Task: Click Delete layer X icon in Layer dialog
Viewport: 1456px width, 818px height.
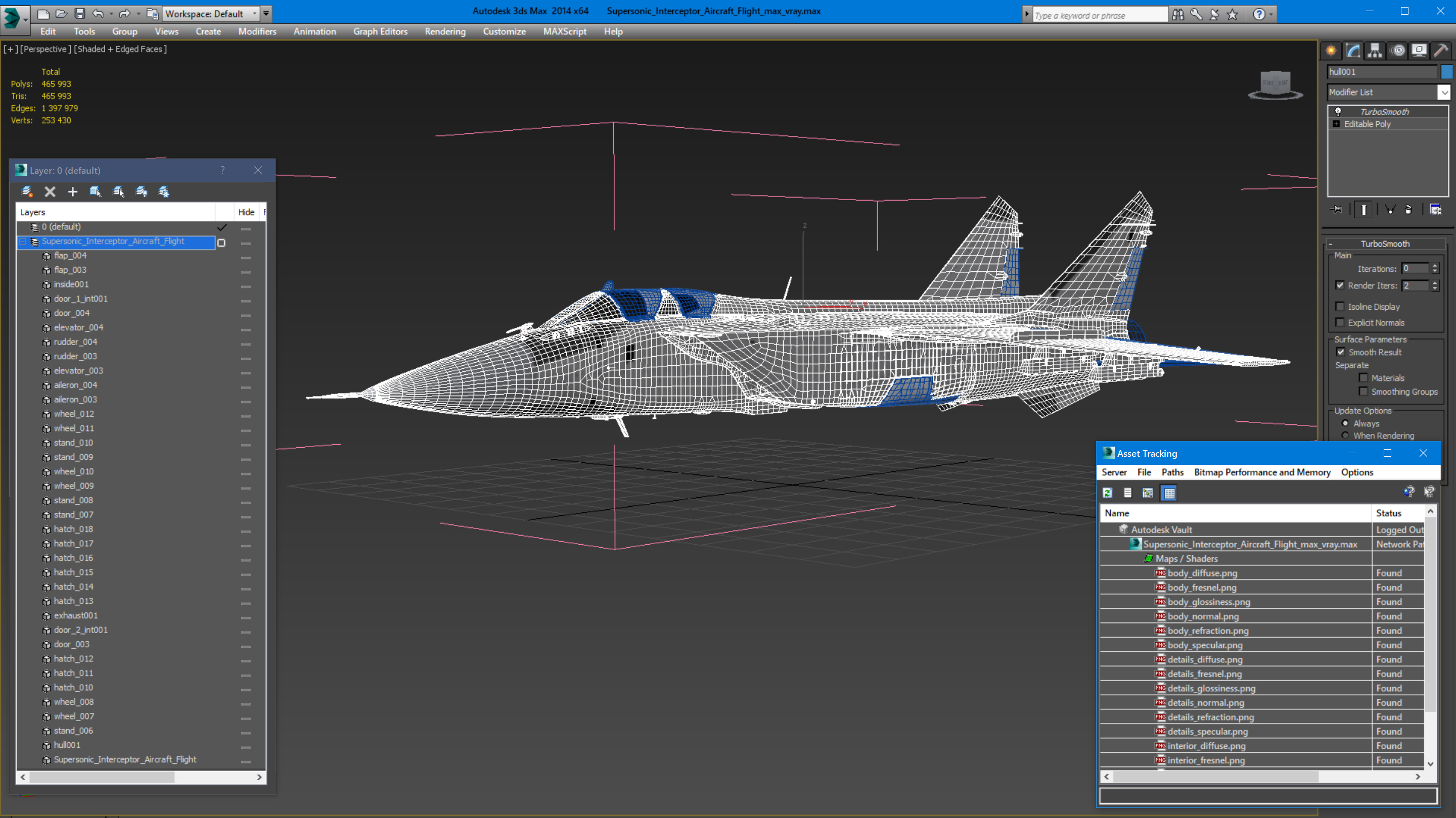Action: (50, 192)
